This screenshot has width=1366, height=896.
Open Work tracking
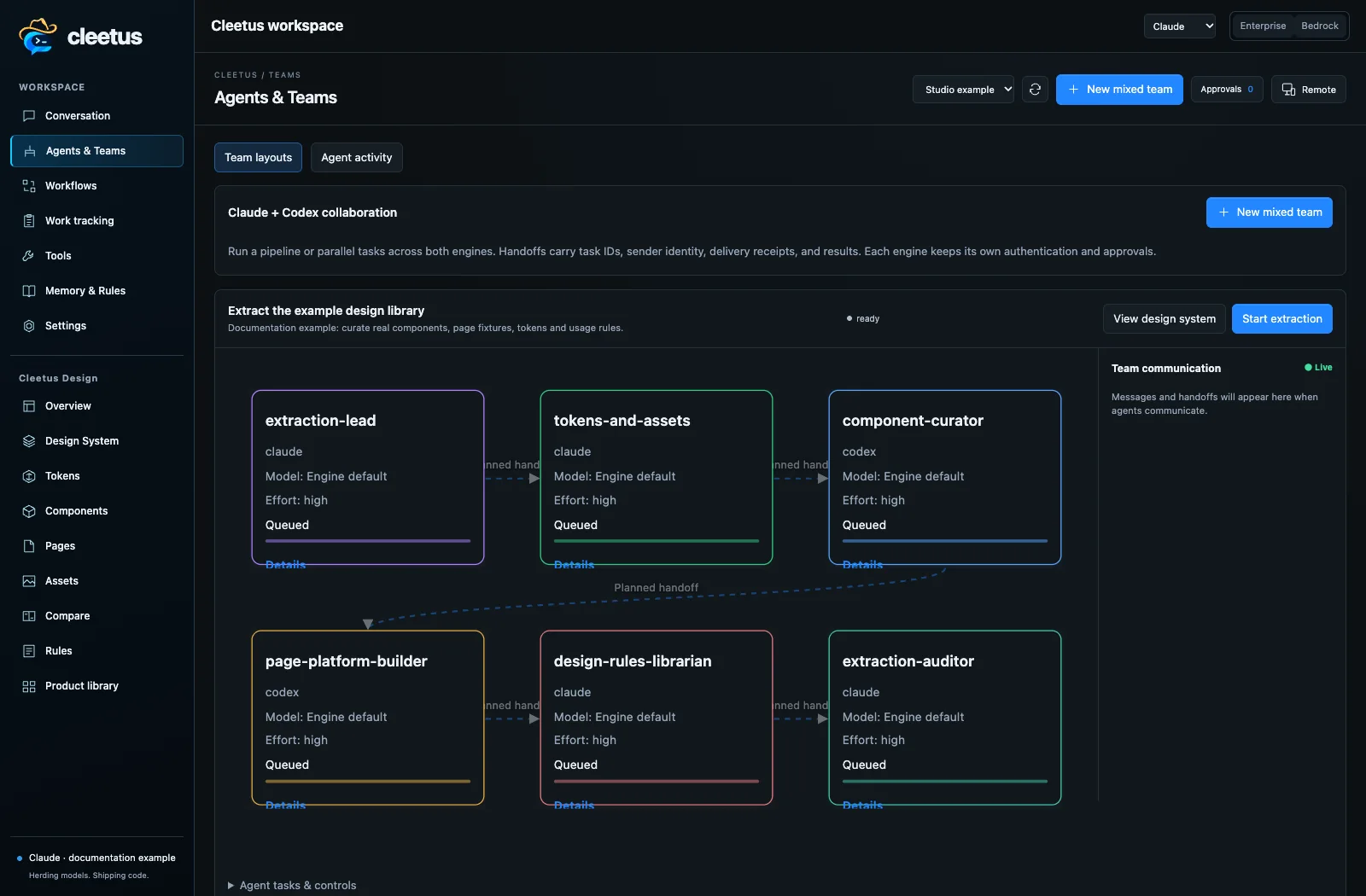96,221
